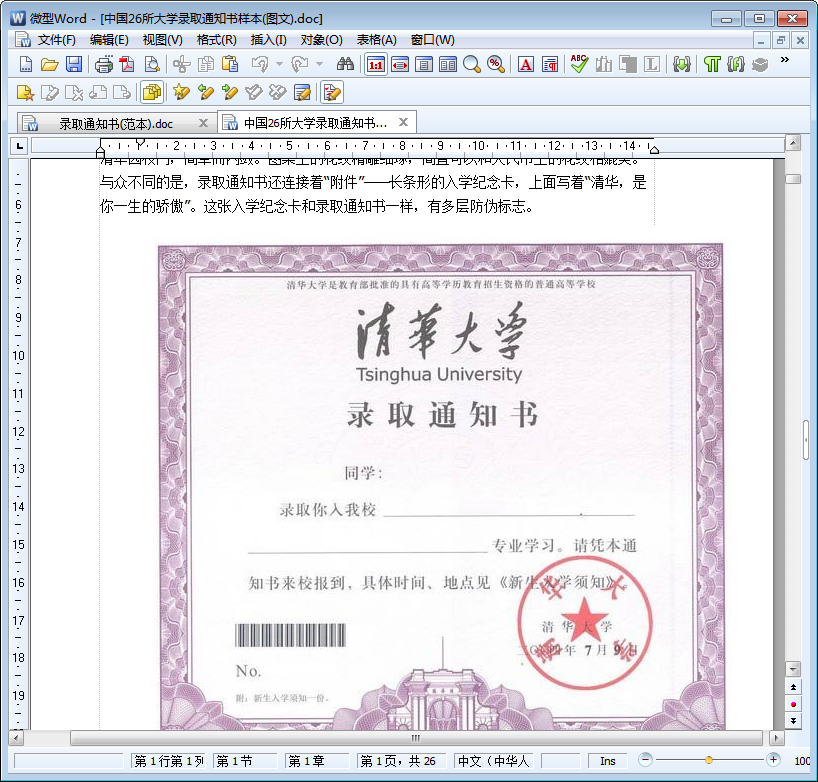Close the 录取通知书(范本).doc tab

pos(203,123)
